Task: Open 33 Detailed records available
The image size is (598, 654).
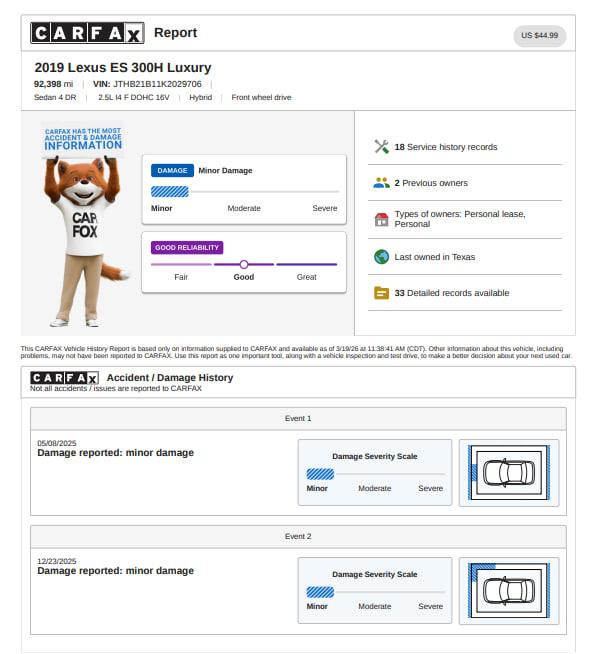Action: [452, 293]
